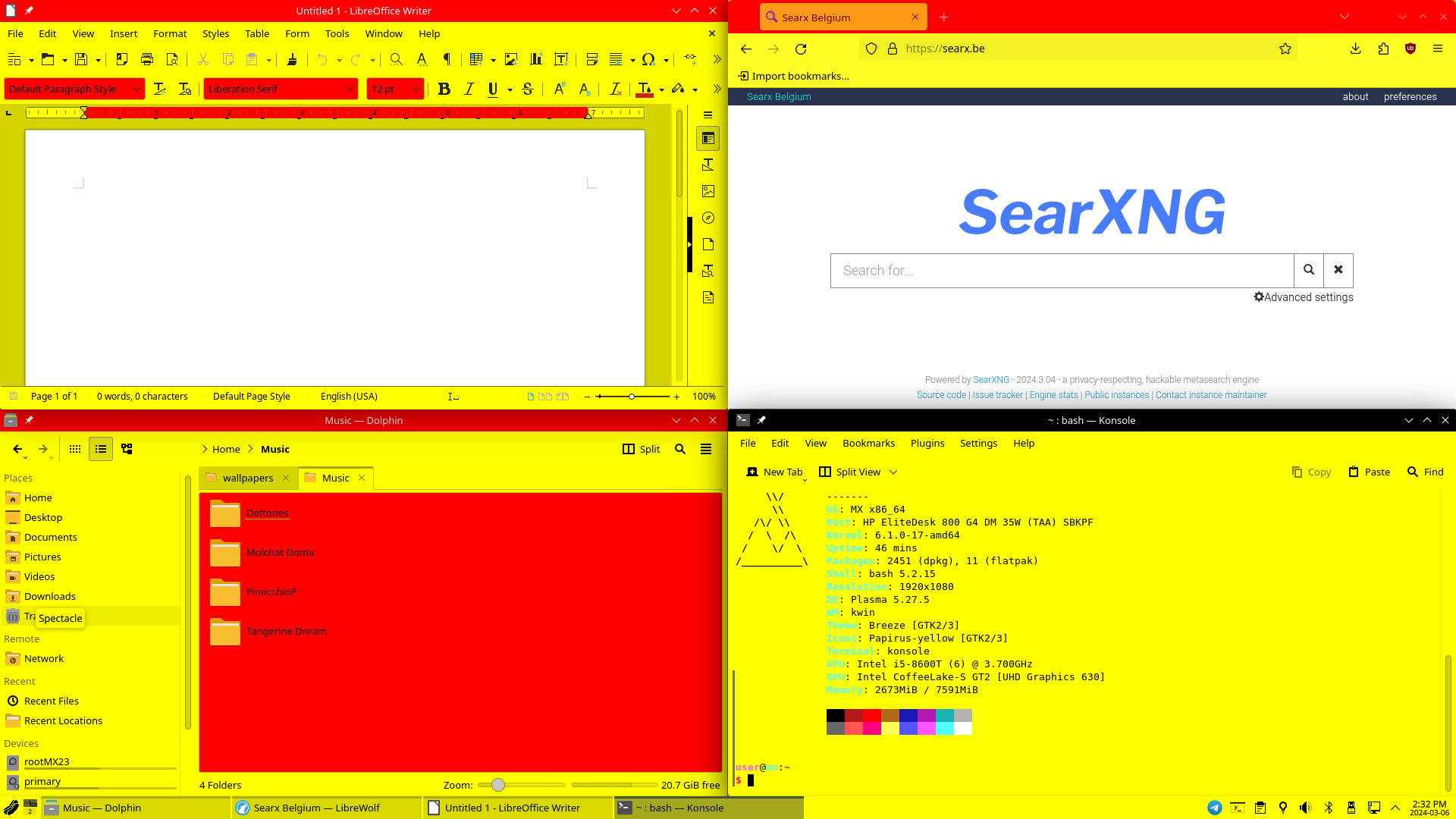
Task: Open Writer sidebar Gallery panel
Action: click(708, 191)
